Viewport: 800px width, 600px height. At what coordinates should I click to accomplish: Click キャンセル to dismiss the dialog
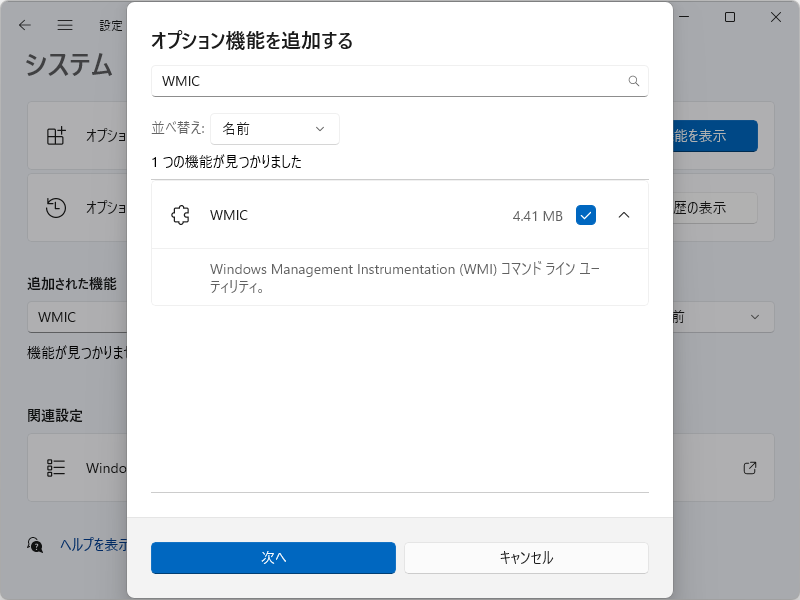pos(526,557)
